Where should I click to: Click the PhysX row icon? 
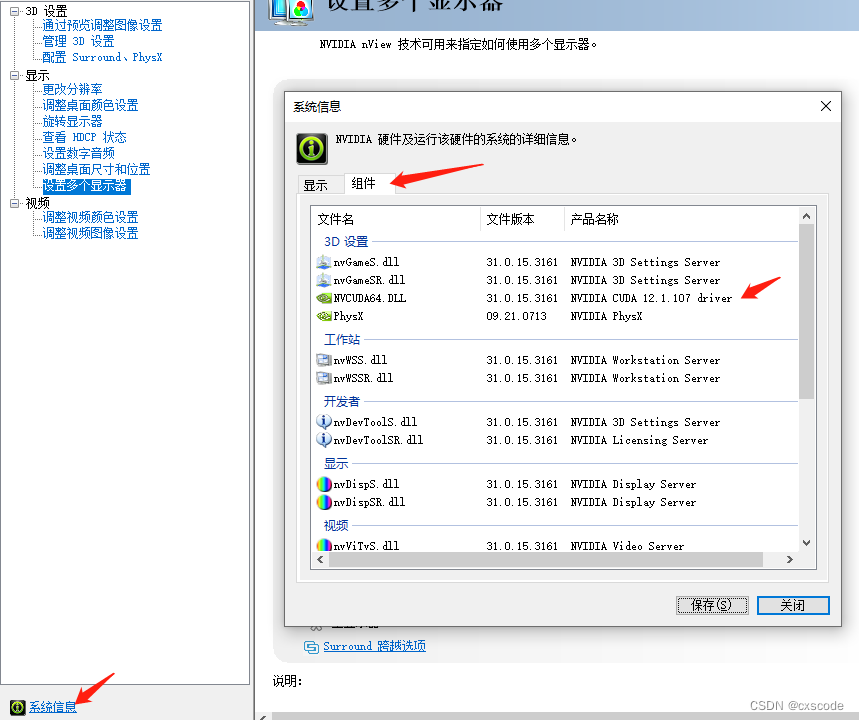(x=324, y=316)
